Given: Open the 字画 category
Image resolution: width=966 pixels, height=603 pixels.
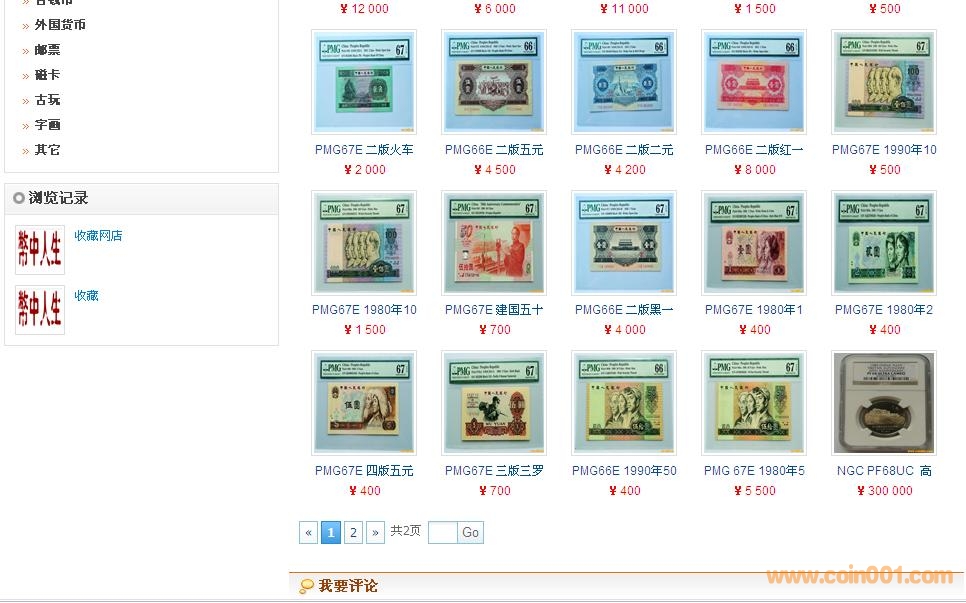Looking at the screenshot, I should click(47, 124).
